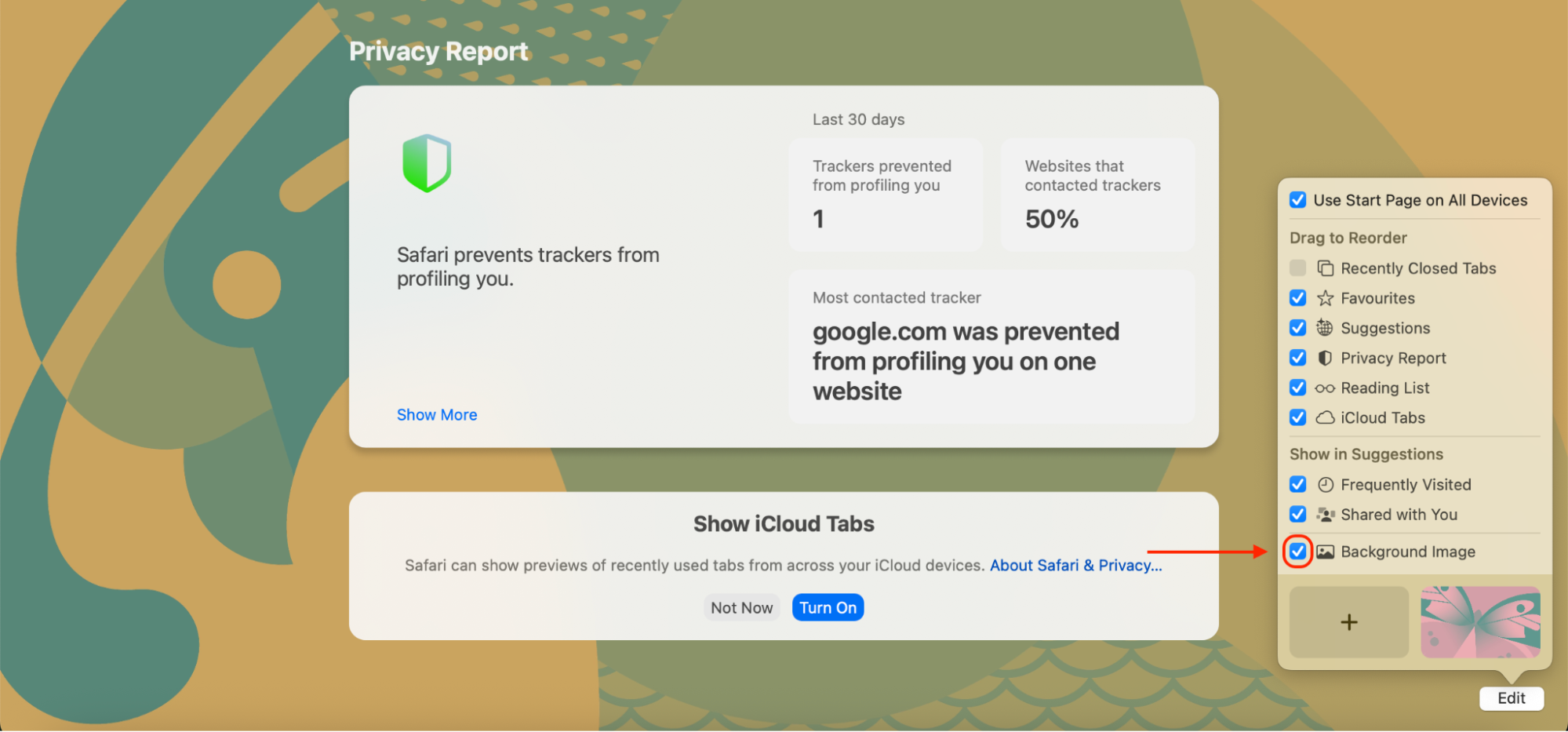Turn off the Reading List checkbox
1568x732 pixels.
coord(1298,388)
